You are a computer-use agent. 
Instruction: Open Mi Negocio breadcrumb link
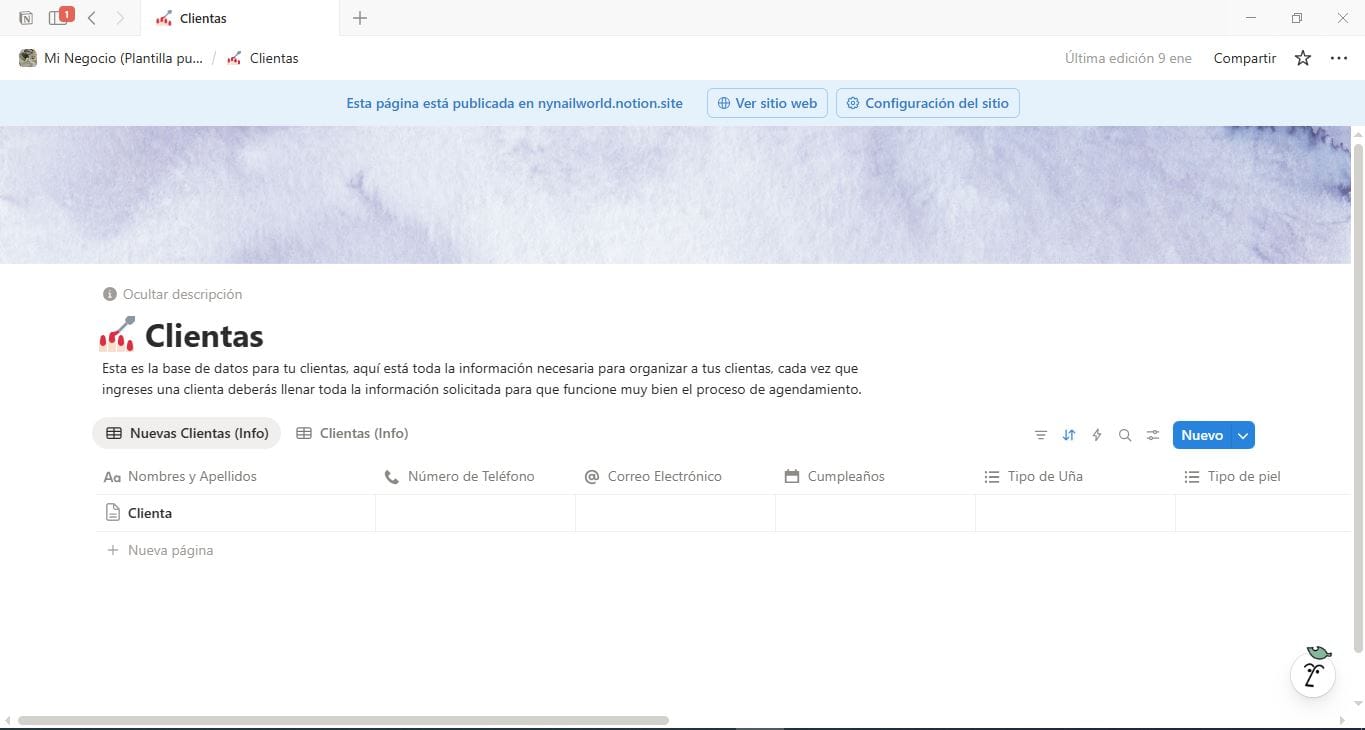tap(111, 58)
